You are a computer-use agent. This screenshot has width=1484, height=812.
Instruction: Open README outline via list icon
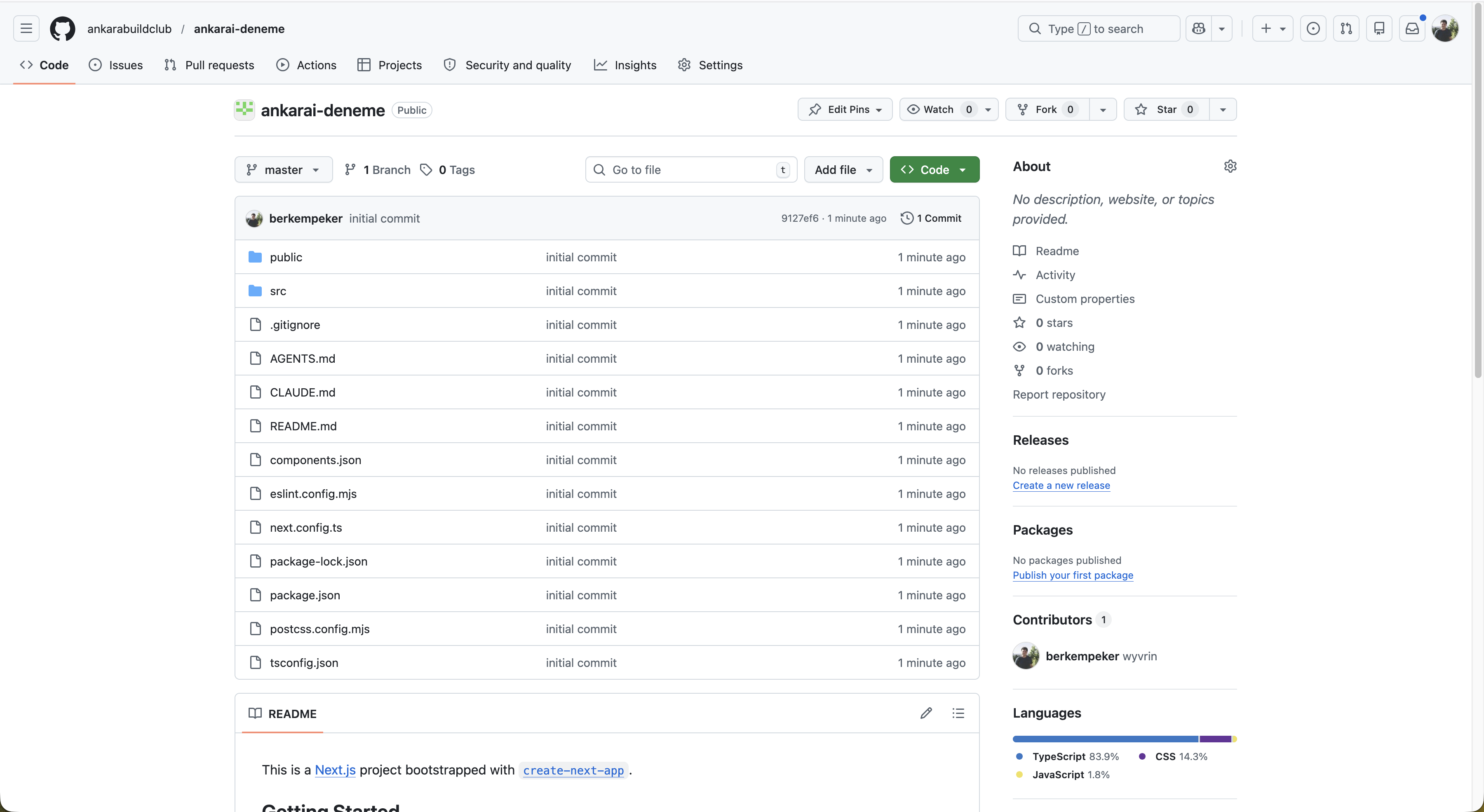tap(958, 713)
